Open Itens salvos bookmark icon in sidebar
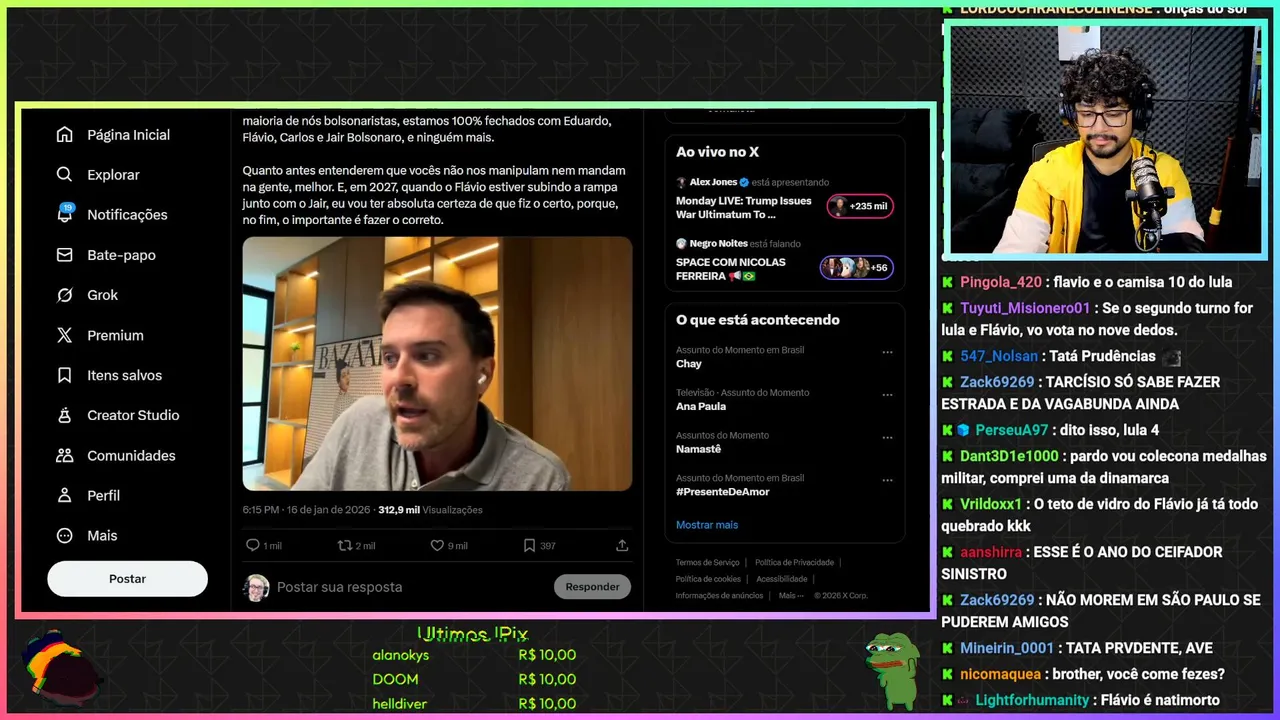 coord(65,375)
